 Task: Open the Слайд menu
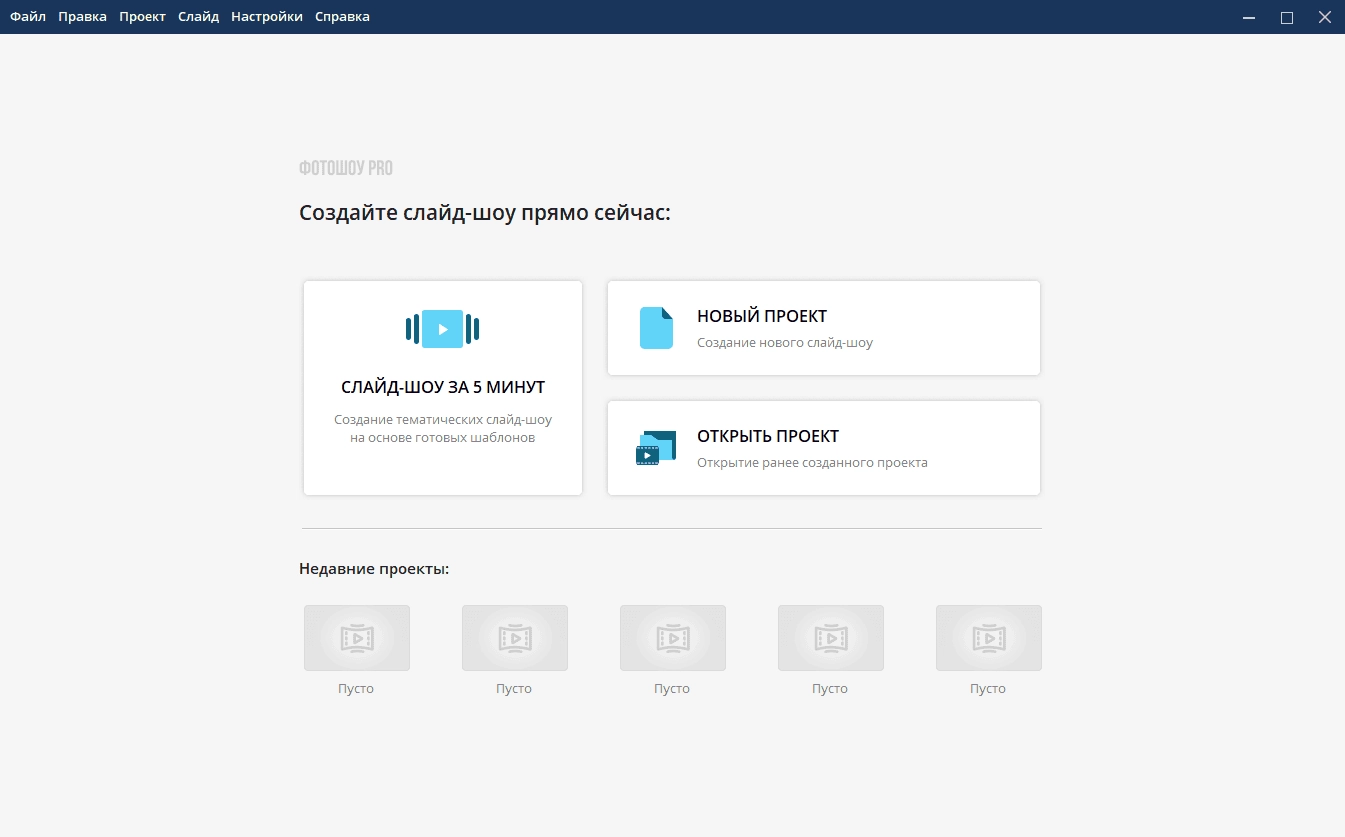198,17
